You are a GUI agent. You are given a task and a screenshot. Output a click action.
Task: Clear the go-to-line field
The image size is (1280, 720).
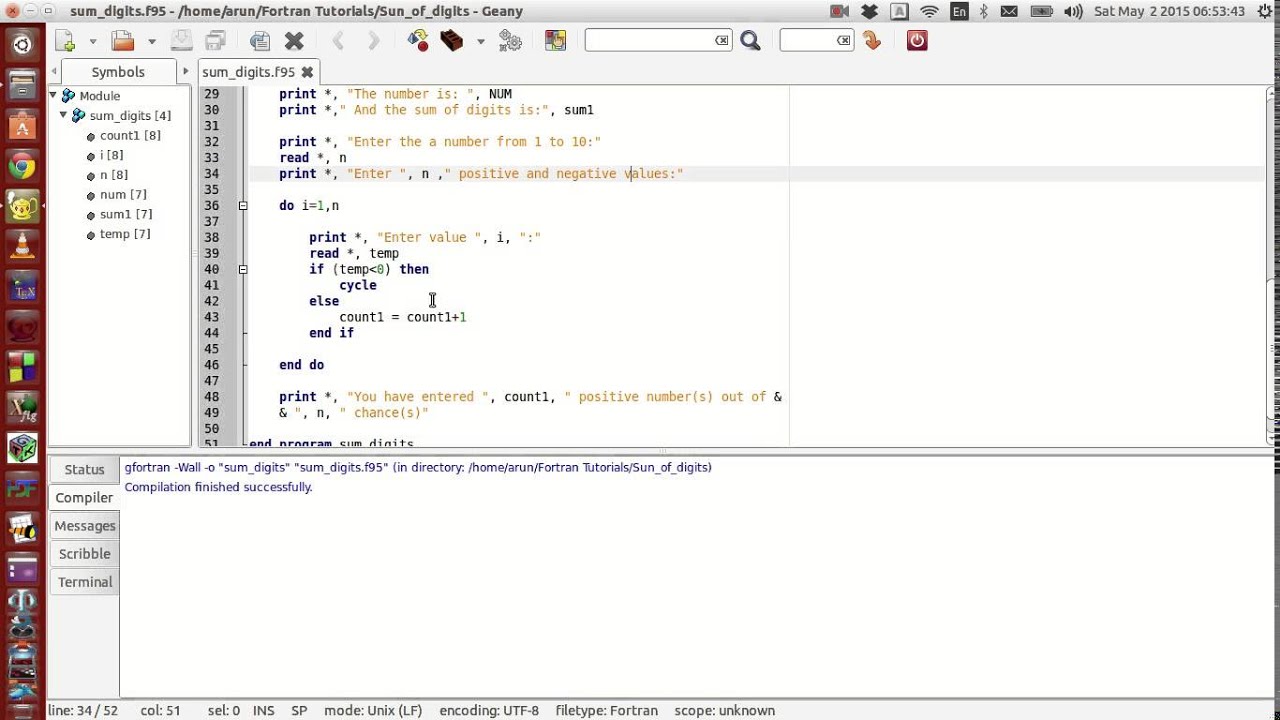pyautogui.click(x=844, y=40)
